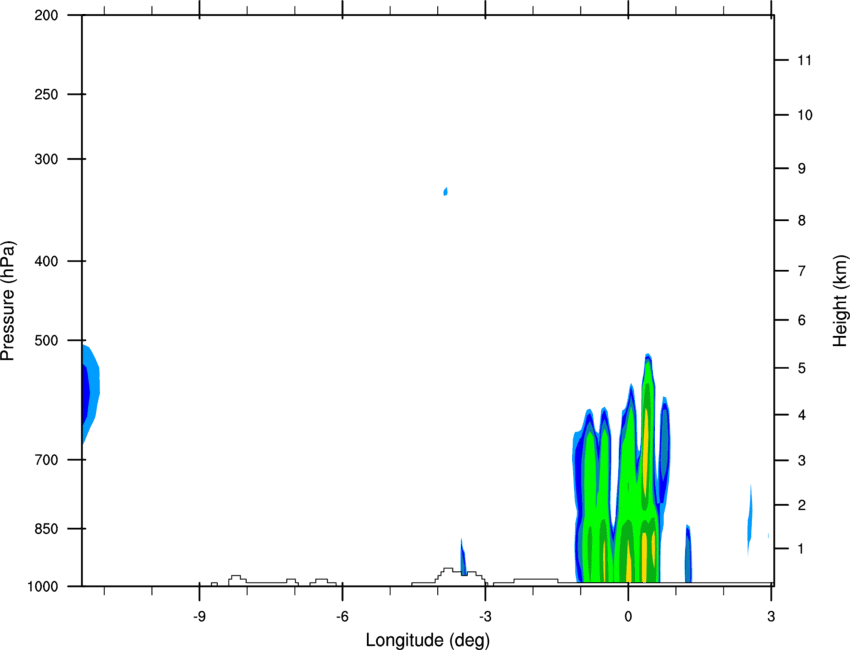Screen dimensions: 850x650
Task: Click the -6 longitude tick label
Action: (342, 617)
